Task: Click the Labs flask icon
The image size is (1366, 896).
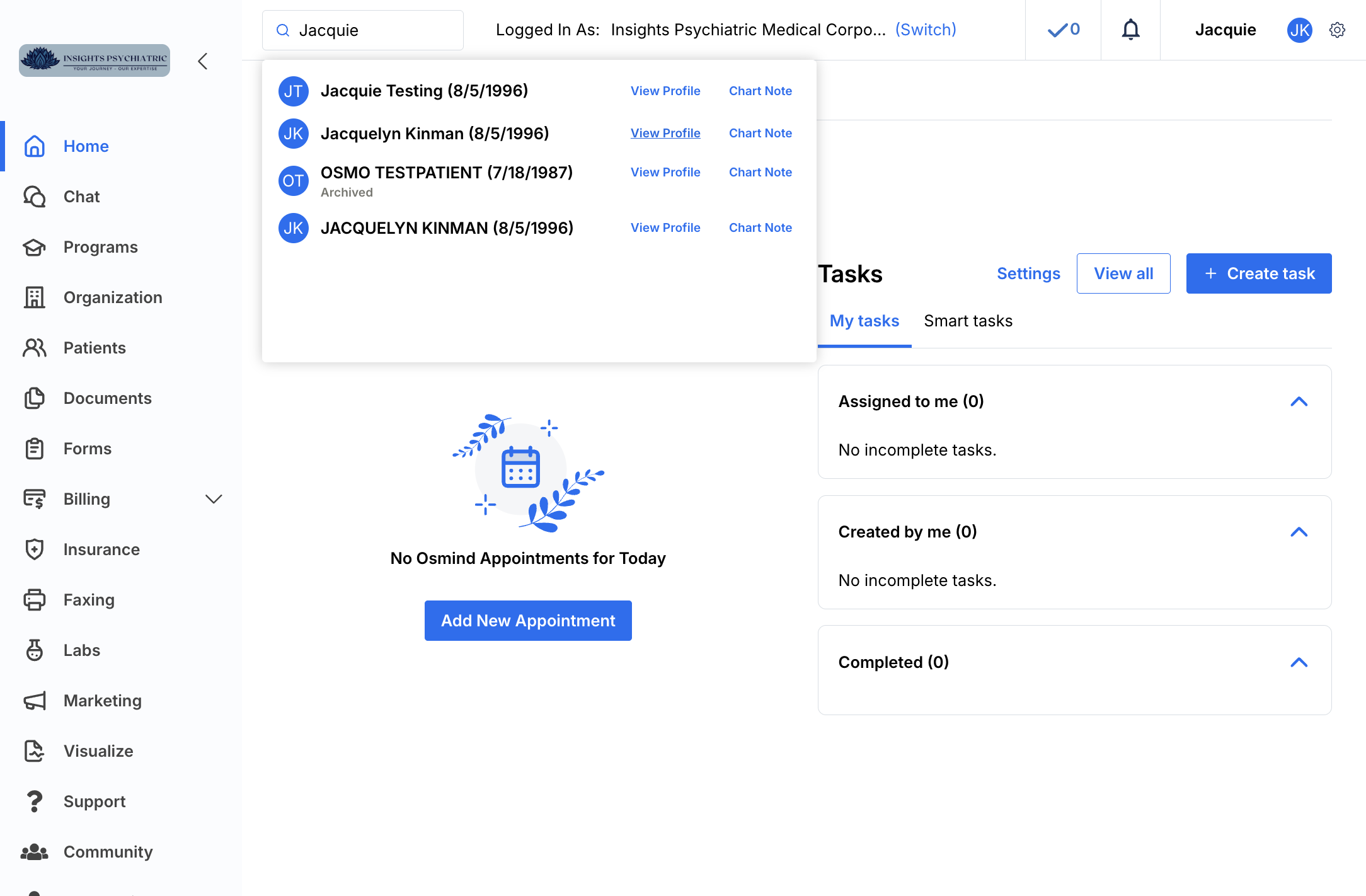Action: coord(34,650)
